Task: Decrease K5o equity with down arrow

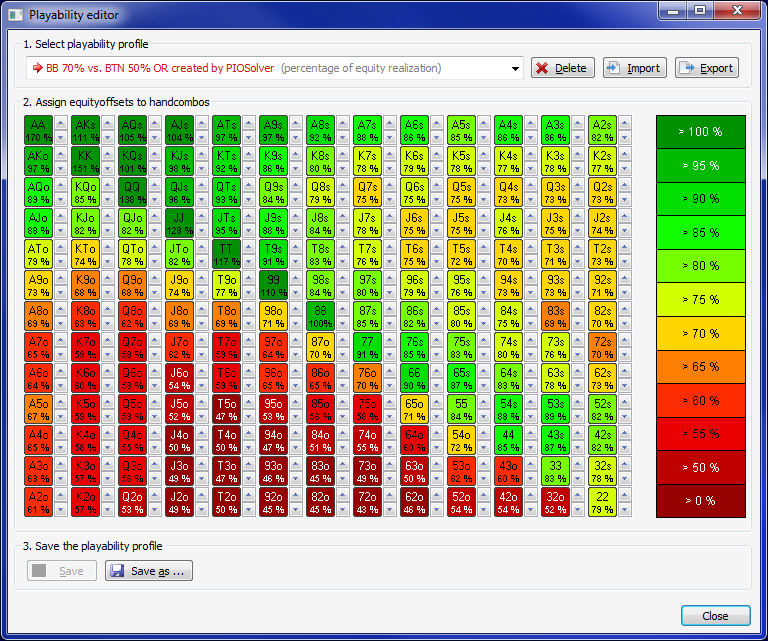Action: 108,416
